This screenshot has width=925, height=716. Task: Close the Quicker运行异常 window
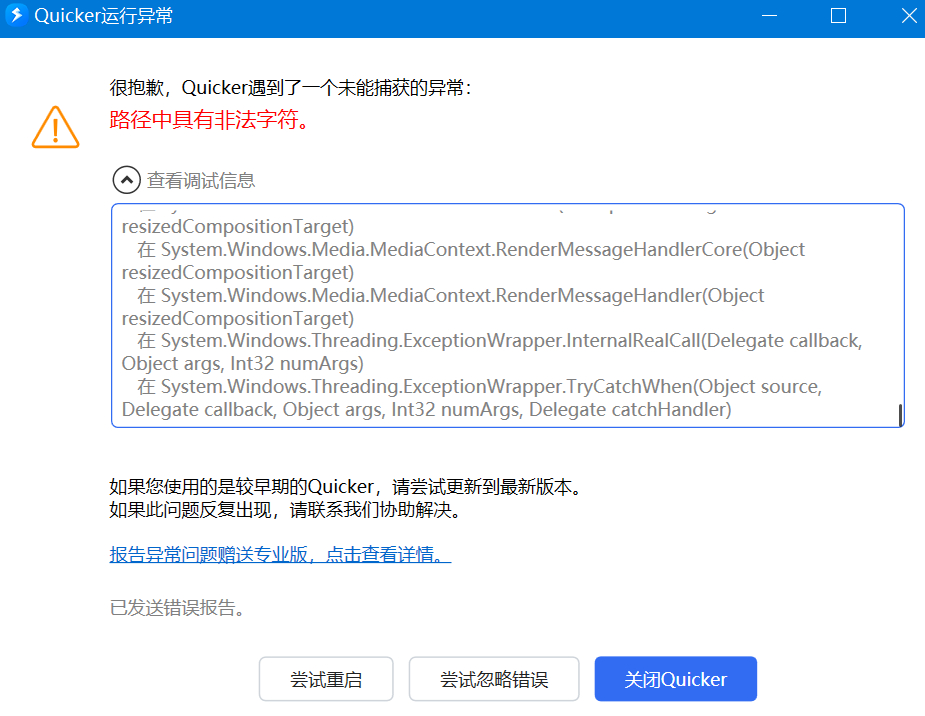click(x=908, y=16)
